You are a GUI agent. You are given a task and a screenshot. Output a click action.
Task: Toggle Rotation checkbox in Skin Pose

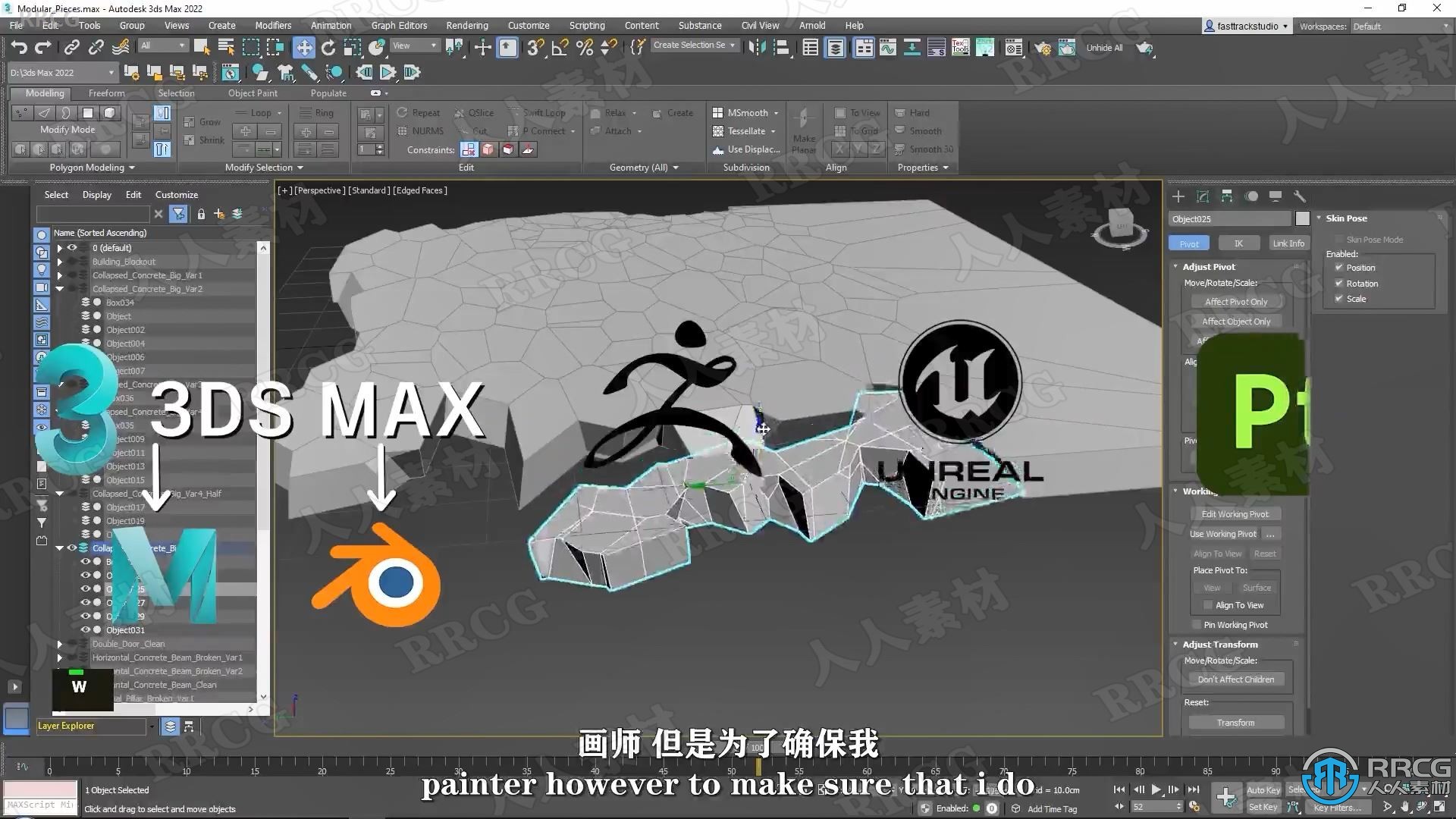(1339, 283)
